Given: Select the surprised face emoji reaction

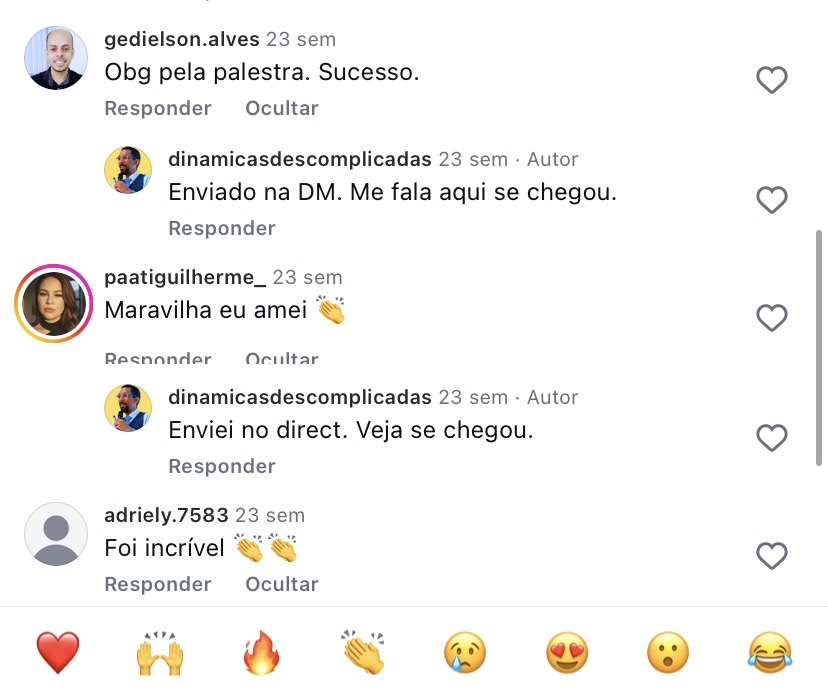Looking at the screenshot, I should [x=668, y=655].
